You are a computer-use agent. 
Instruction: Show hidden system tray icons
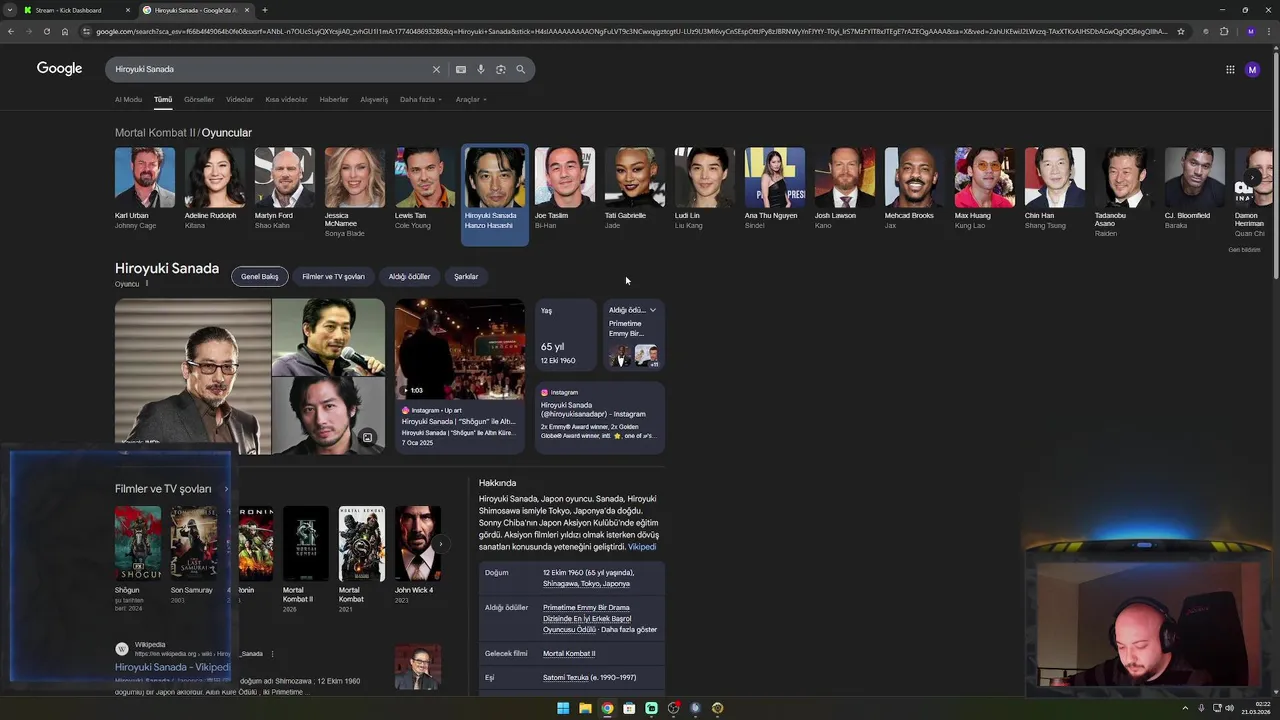tap(1185, 708)
